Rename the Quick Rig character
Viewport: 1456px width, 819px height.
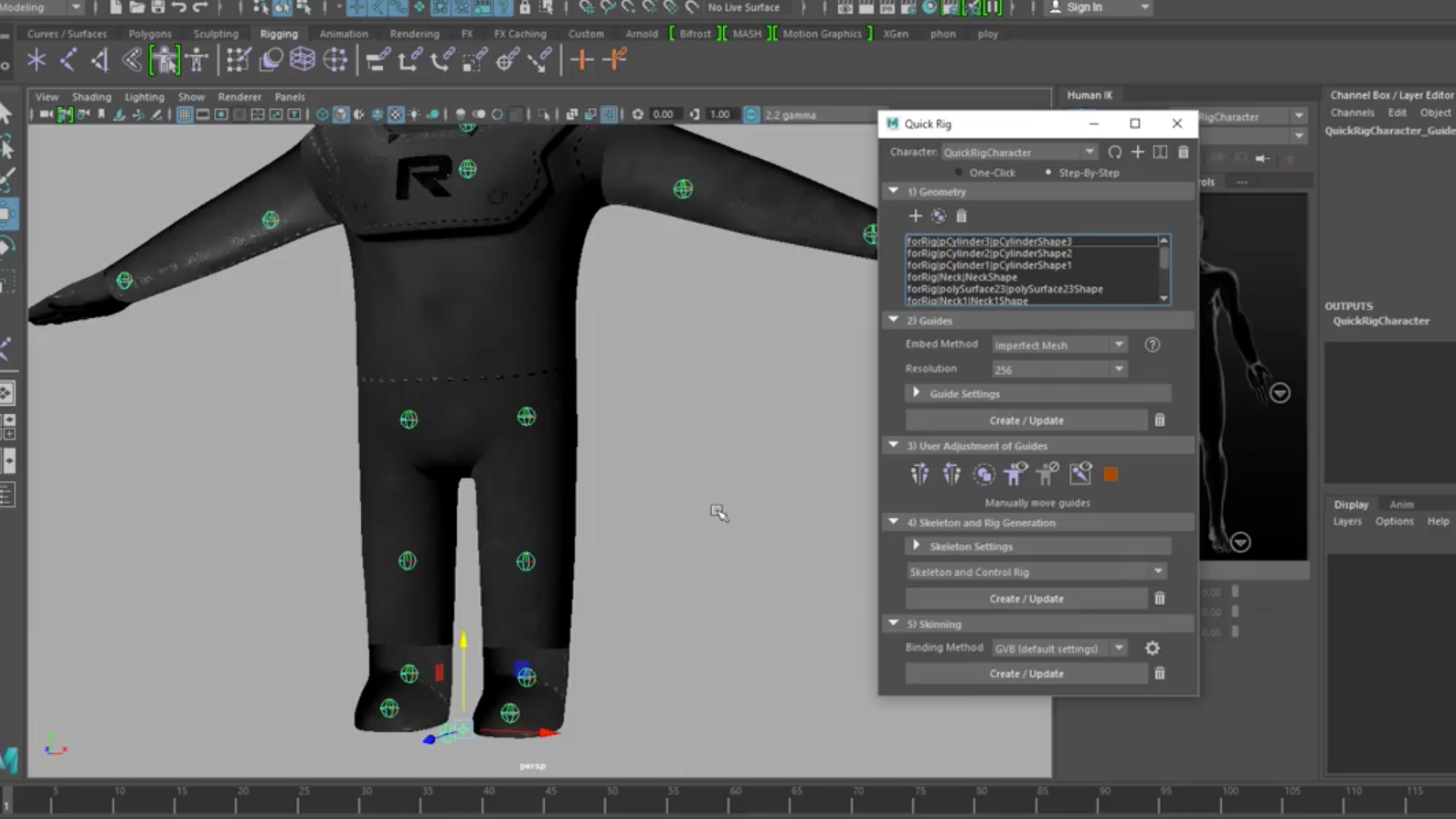[x=1160, y=152]
